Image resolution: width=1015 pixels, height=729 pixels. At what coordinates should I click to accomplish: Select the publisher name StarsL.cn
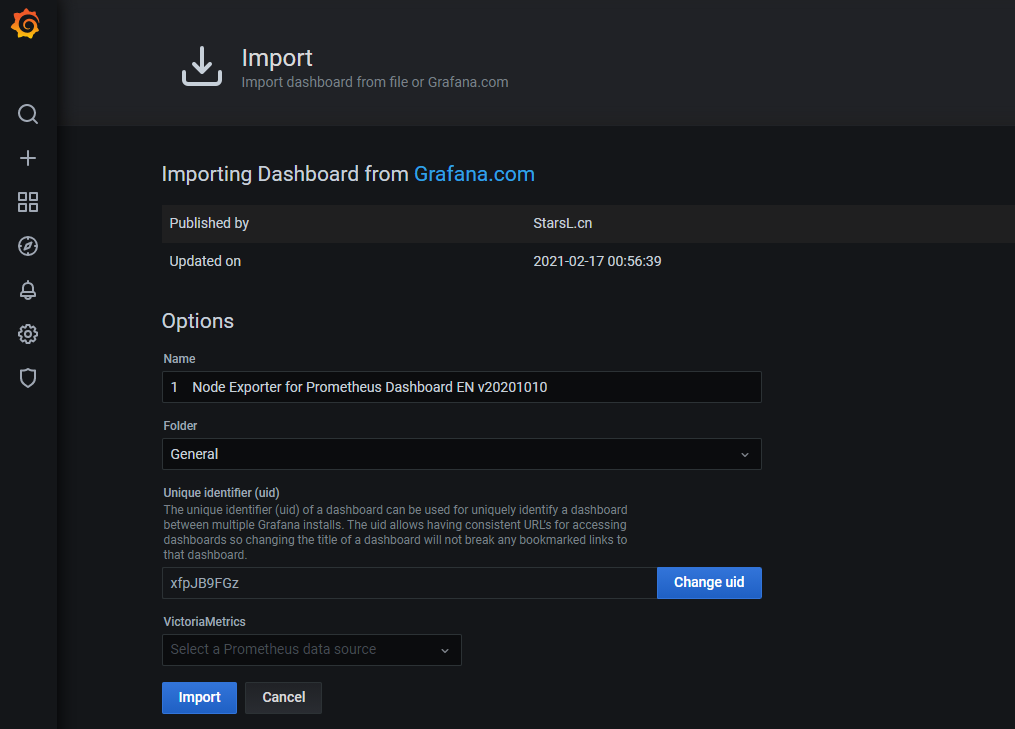[563, 223]
